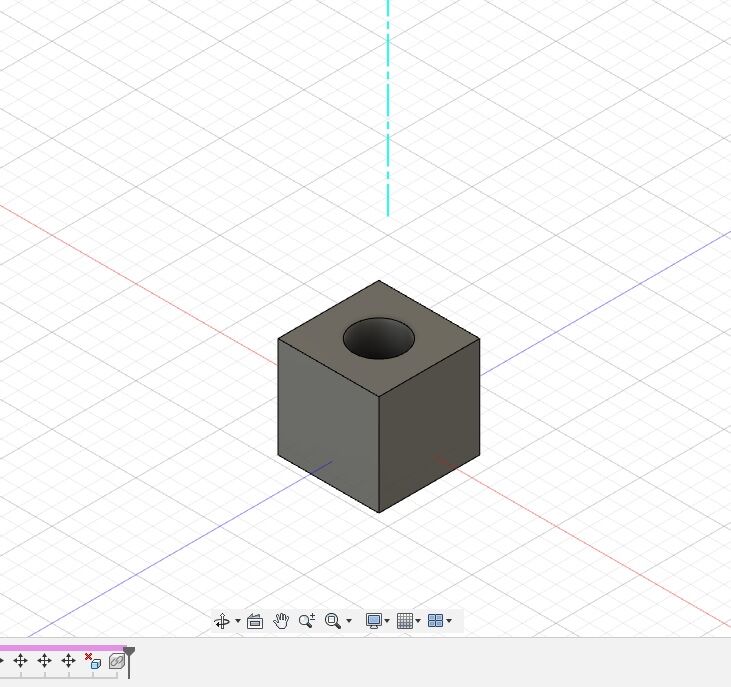
Task: Expand the Grid and Snaps dropdown arrow
Action: click(418, 621)
